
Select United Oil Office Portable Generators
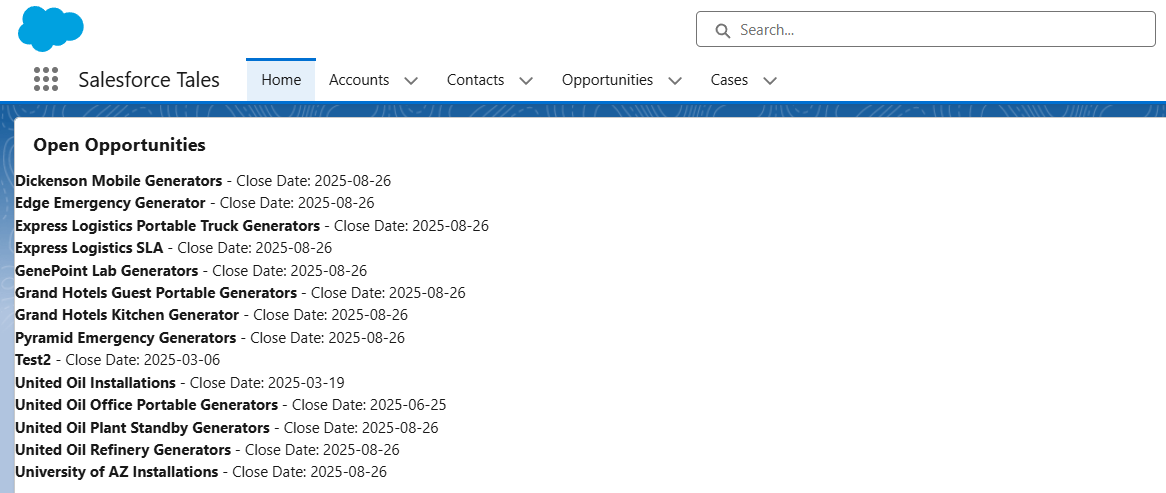(146, 405)
